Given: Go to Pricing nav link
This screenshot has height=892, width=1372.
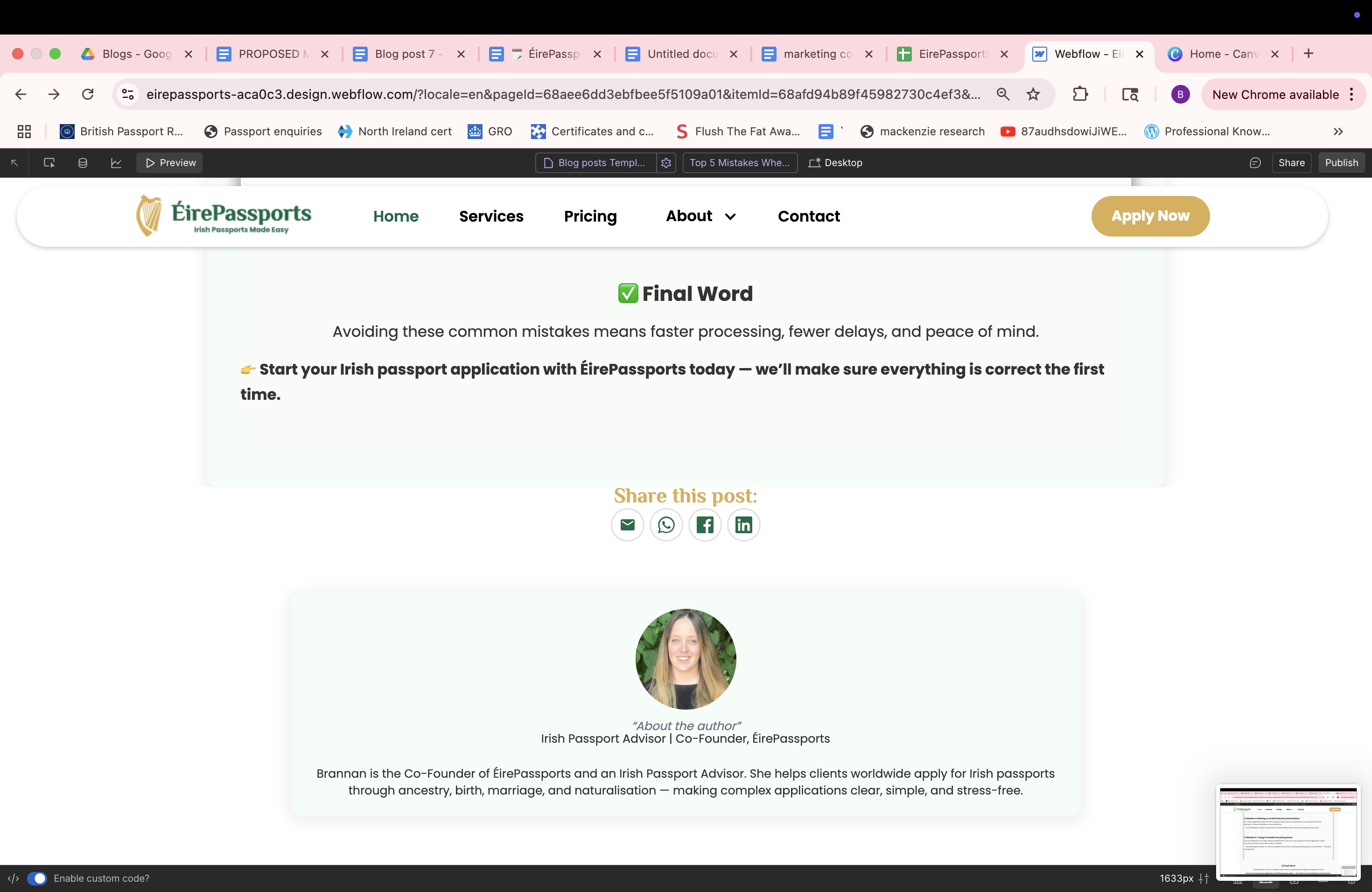Looking at the screenshot, I should (x=590, y=216).
